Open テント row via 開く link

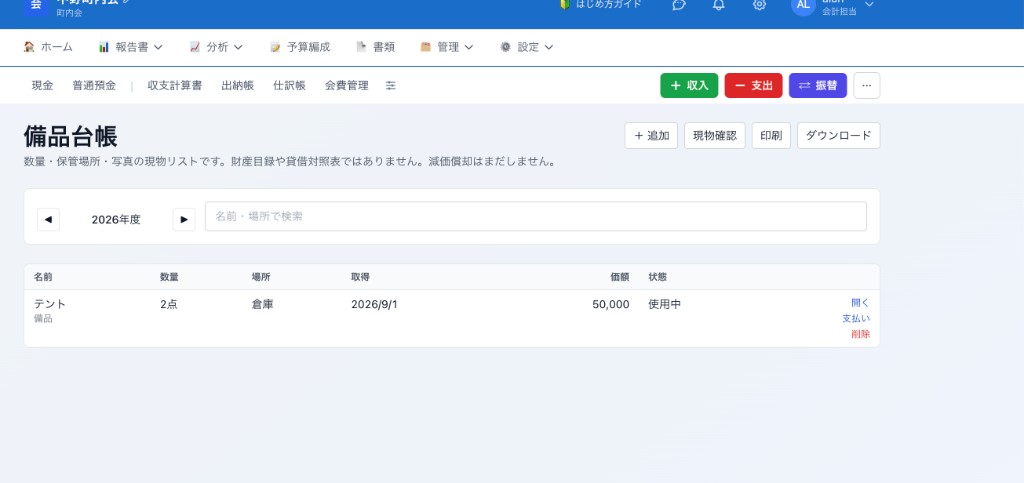click(x=861, y=303)
